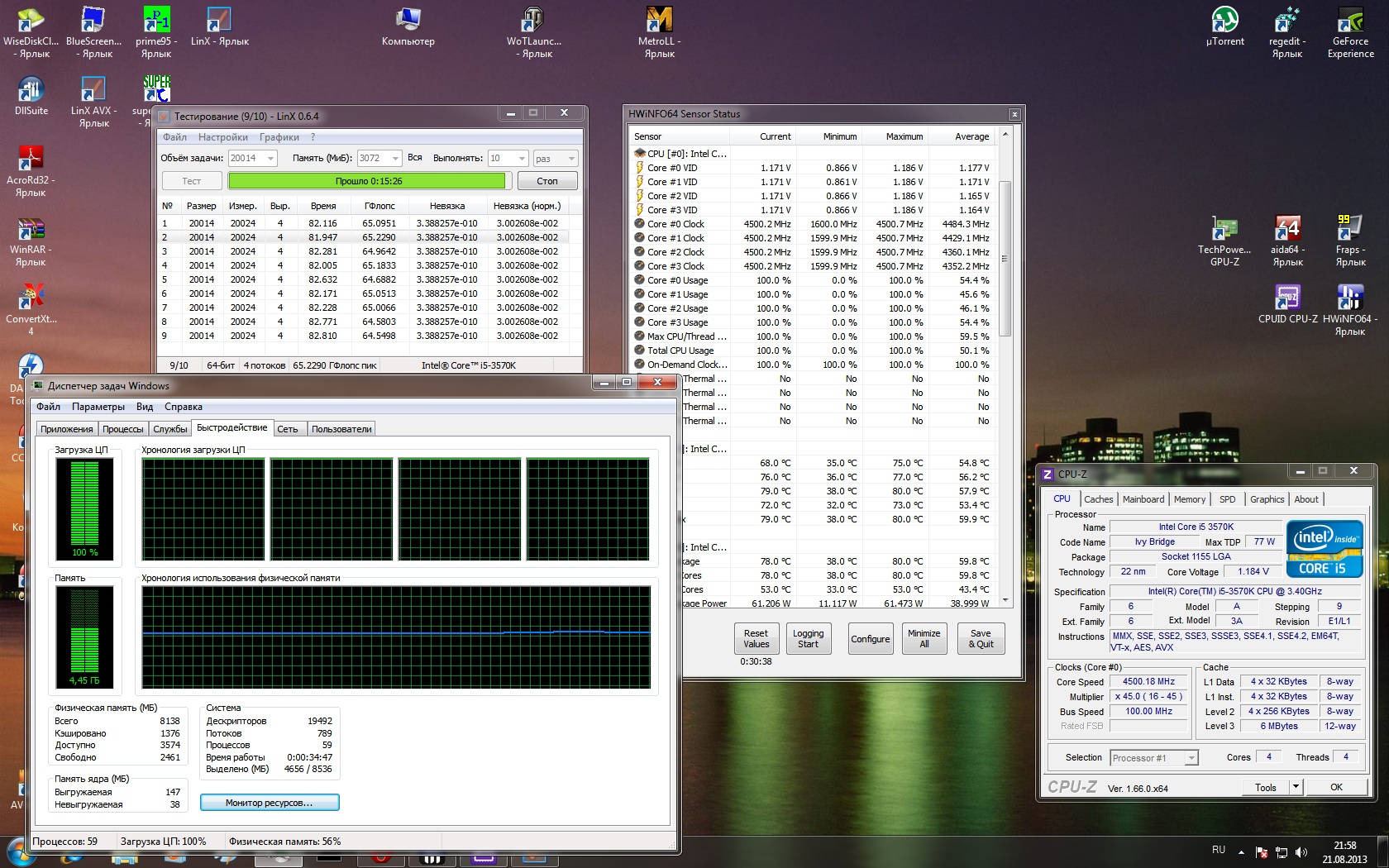Screen dimensions: 1389x868
Task: Switch to the Memory tab in CPU-Z
Action: click(x=1190, y=499)
